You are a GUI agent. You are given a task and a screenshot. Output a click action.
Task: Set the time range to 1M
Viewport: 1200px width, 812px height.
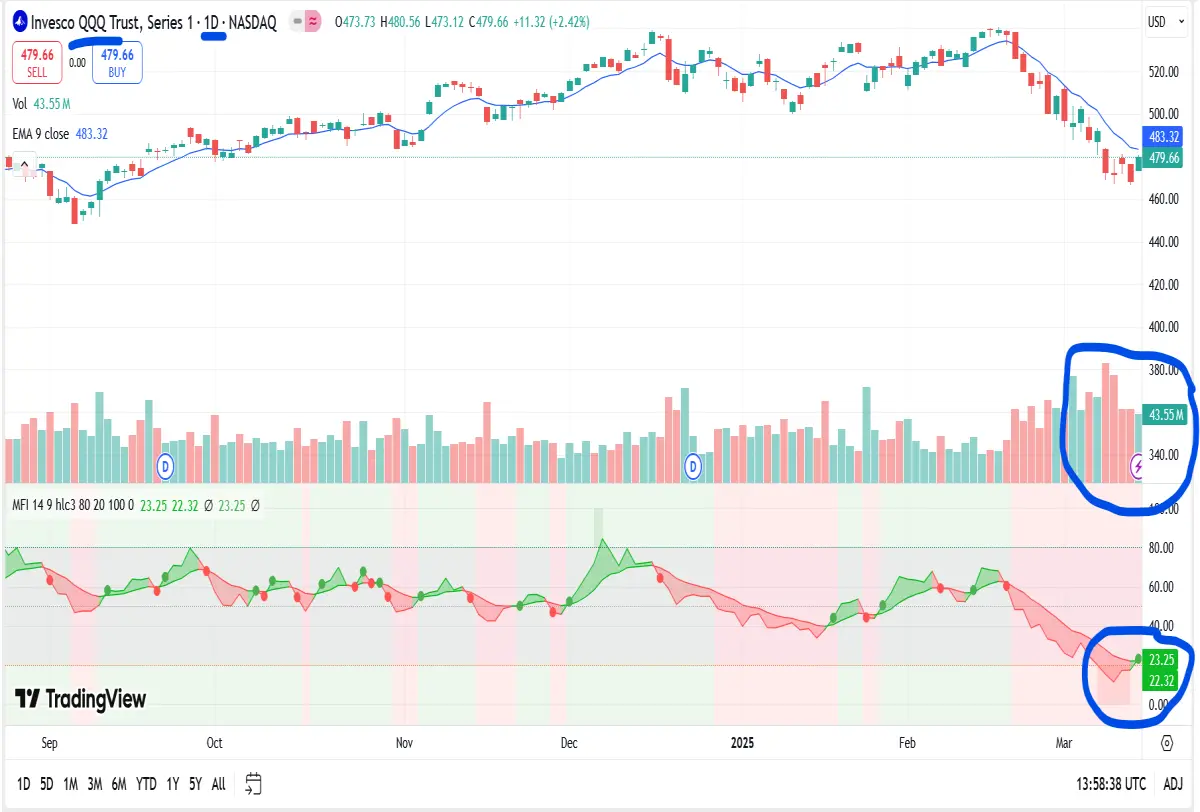click(x=71, y=785)
